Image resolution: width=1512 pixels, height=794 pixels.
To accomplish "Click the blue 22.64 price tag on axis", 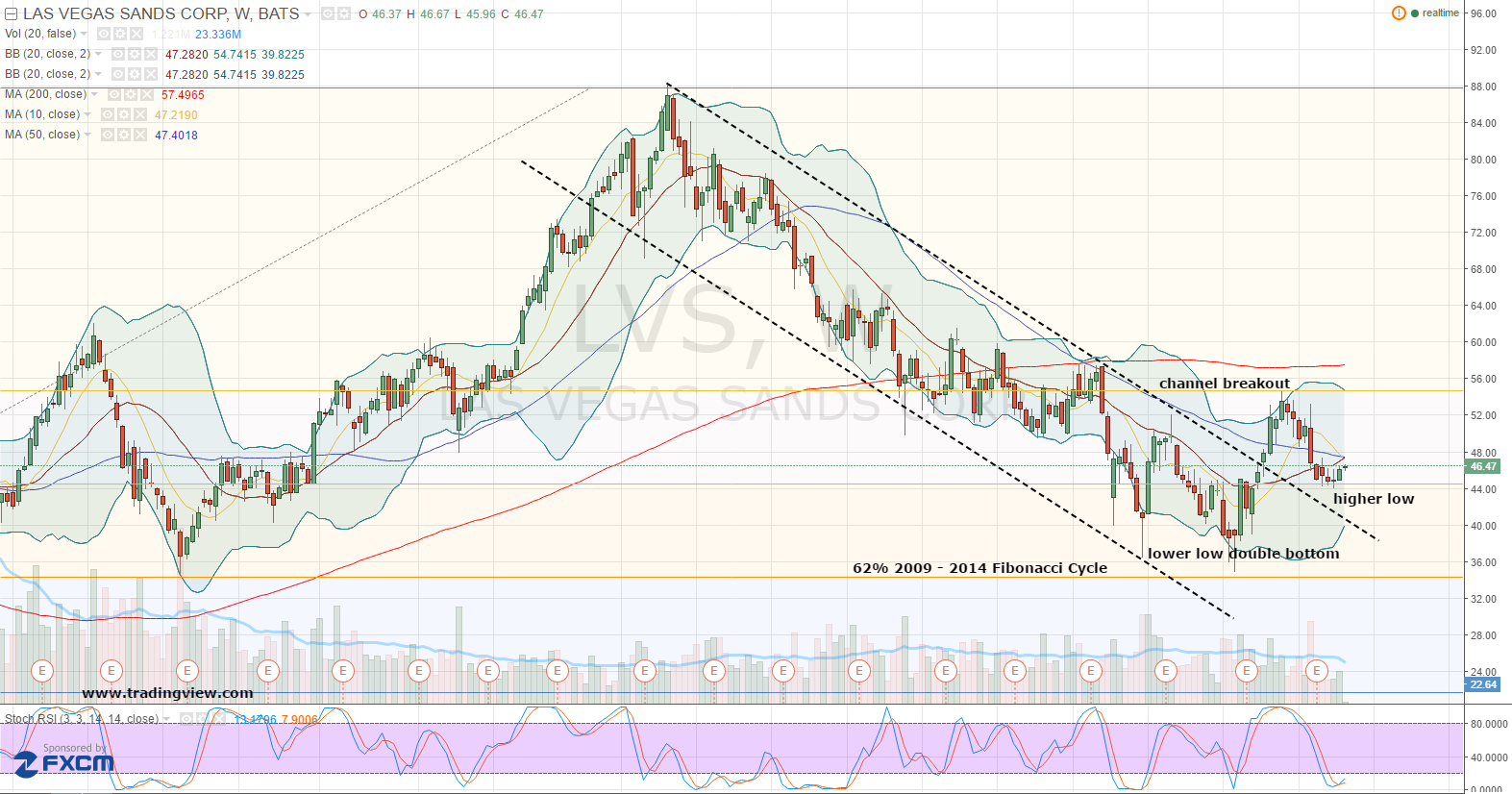I will pos(1482,685).
